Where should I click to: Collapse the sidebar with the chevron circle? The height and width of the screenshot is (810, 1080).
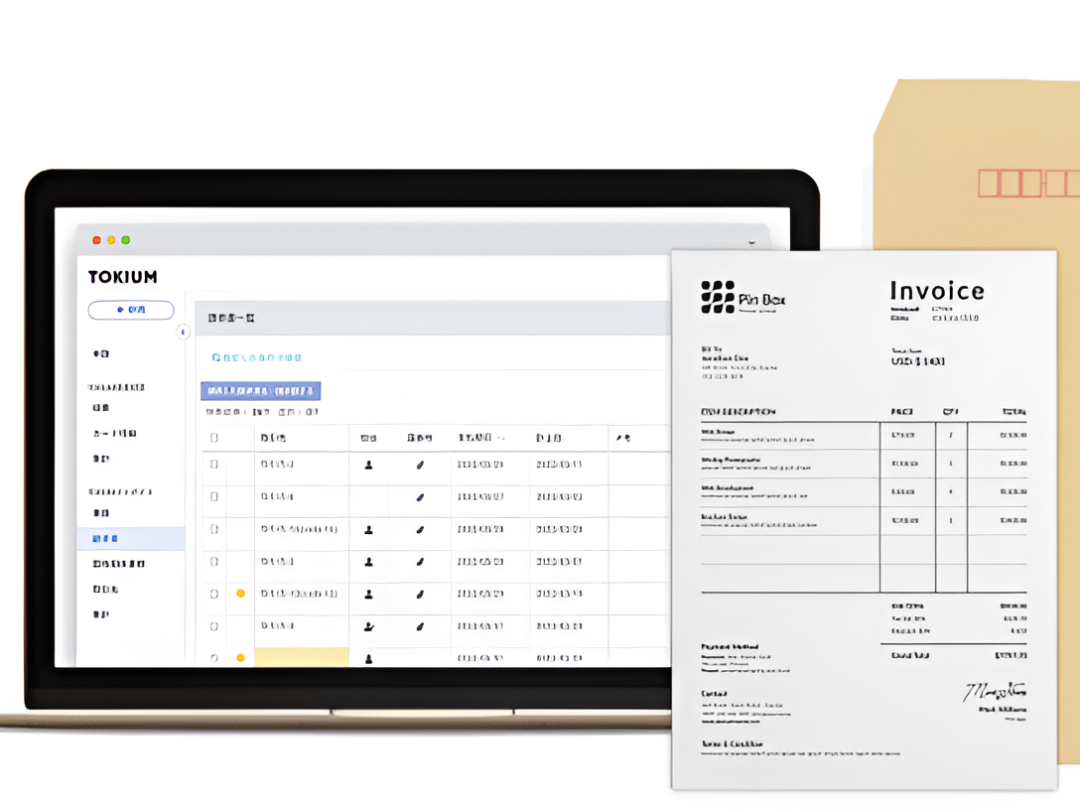coord(184,332)
